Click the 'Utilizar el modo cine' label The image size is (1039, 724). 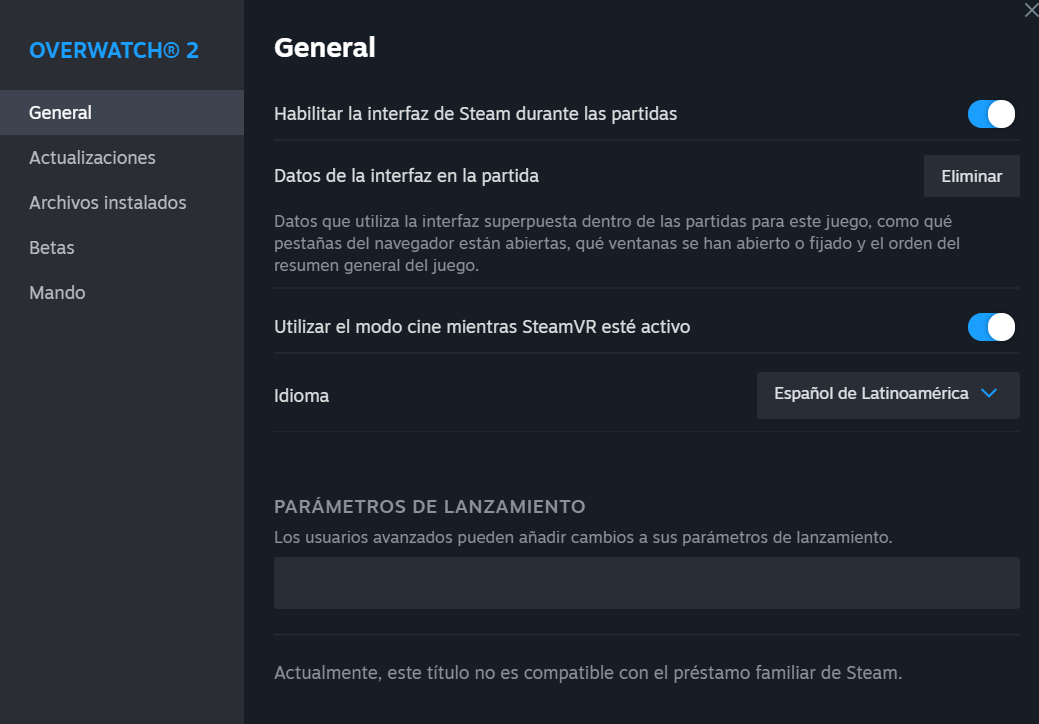point(482,327)
